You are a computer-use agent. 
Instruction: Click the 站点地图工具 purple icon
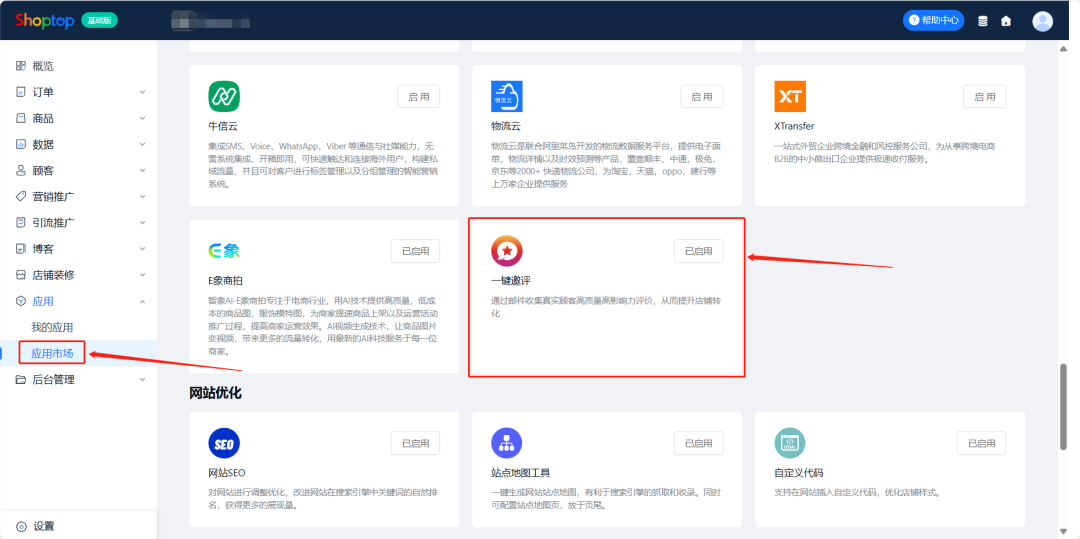(x=507, y=443)
